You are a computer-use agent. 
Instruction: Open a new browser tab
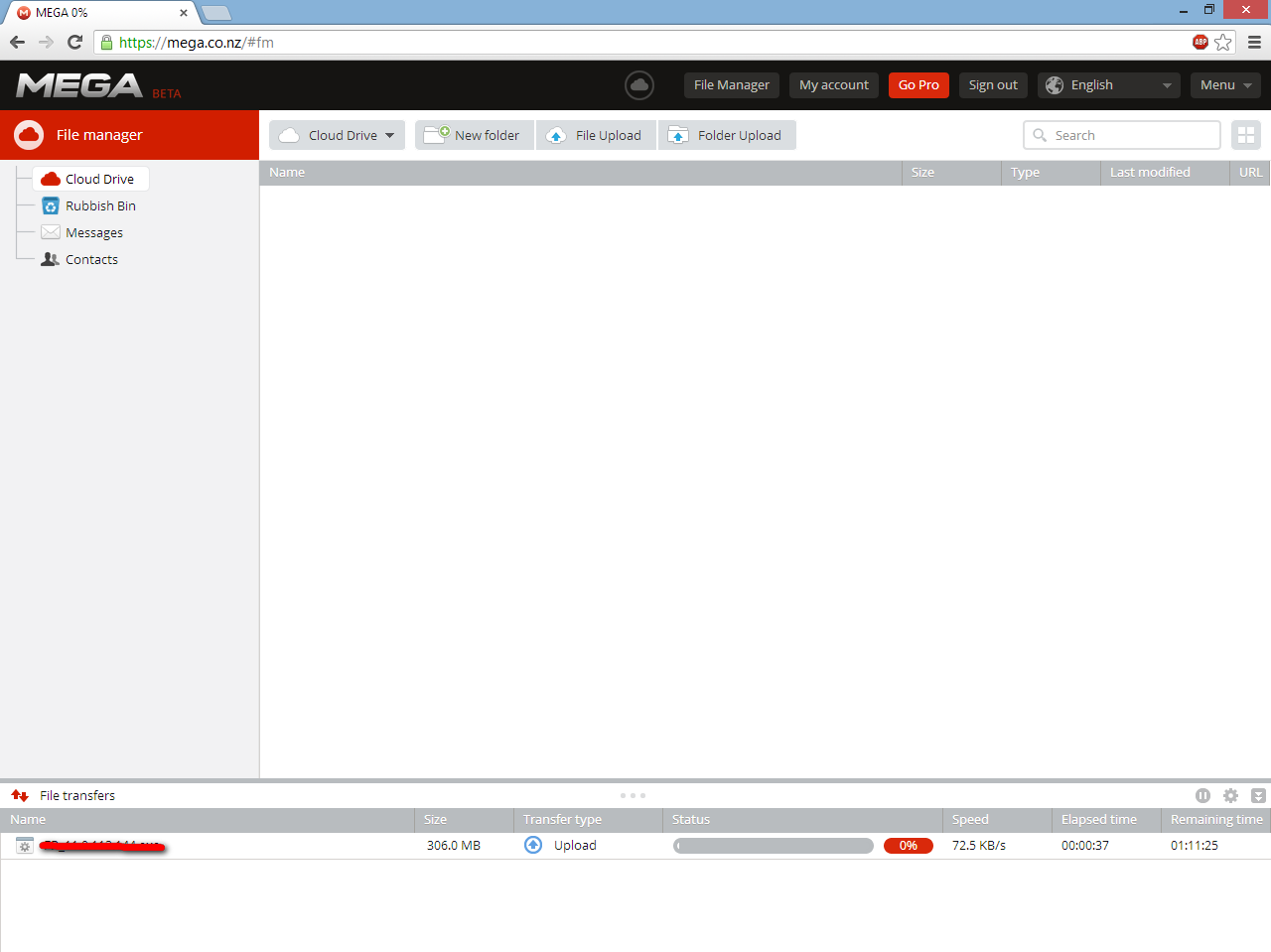[216, 13]
